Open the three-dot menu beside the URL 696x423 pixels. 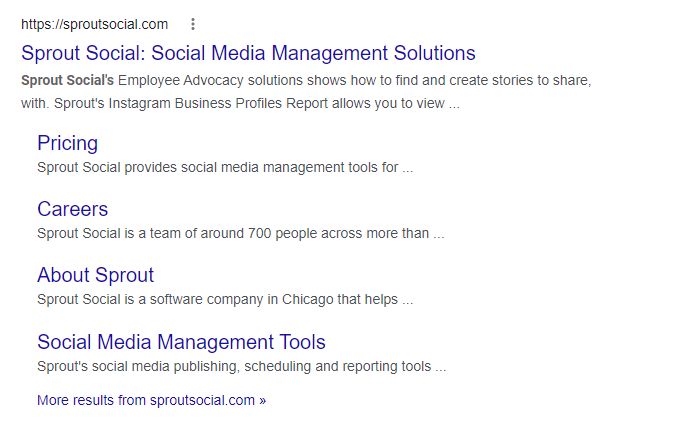click(x=193, y=24)
